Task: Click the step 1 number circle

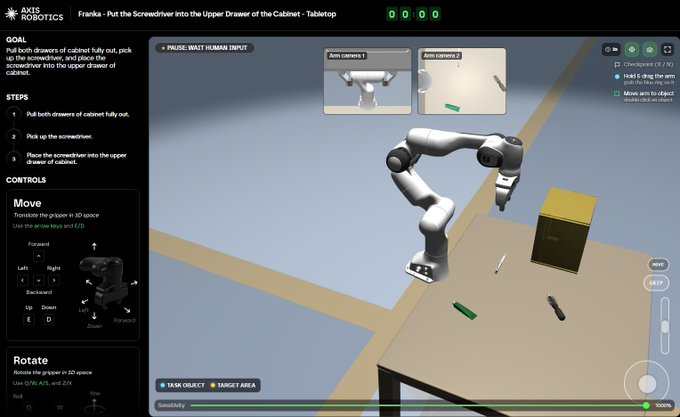Action: (14, 114)
